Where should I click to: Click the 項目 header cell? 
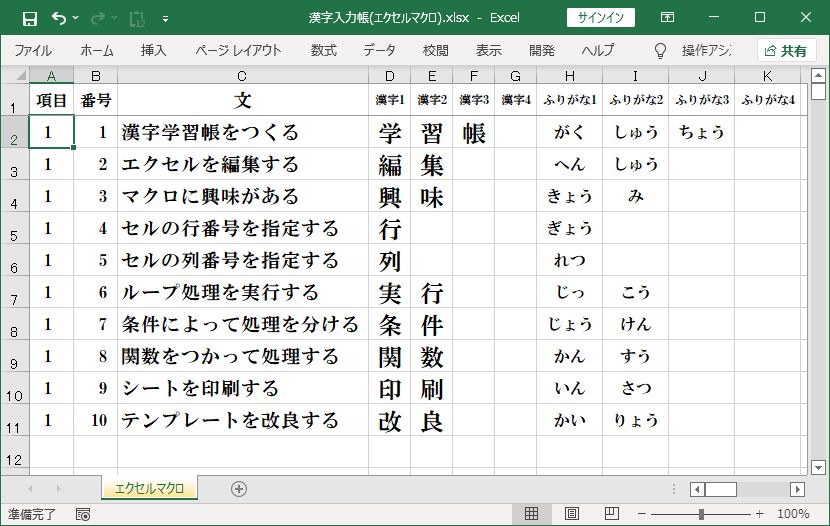pyautogui.click(x=51, y=99)
